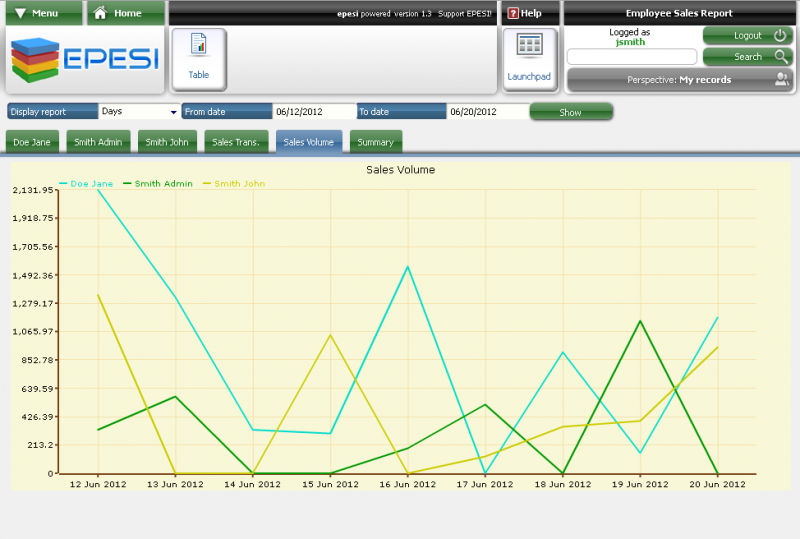Switch to the Doe Jane tab

coord(33,142)
